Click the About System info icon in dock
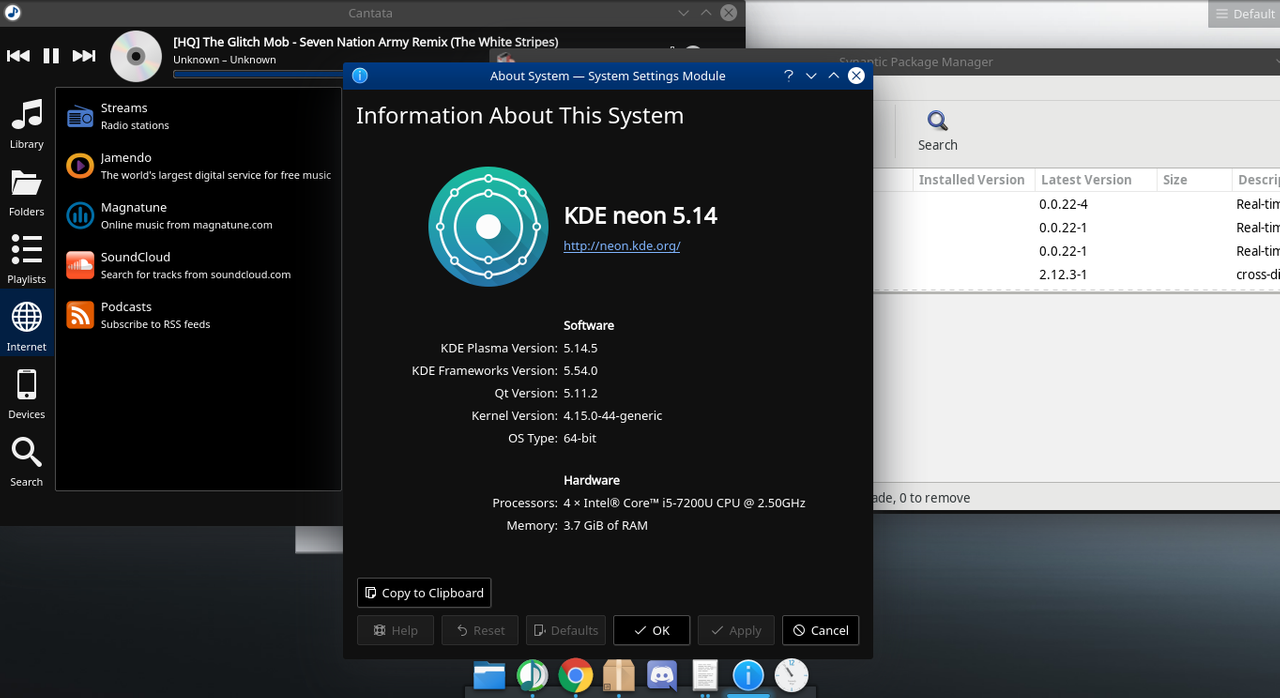 click(x=748, y=676)
